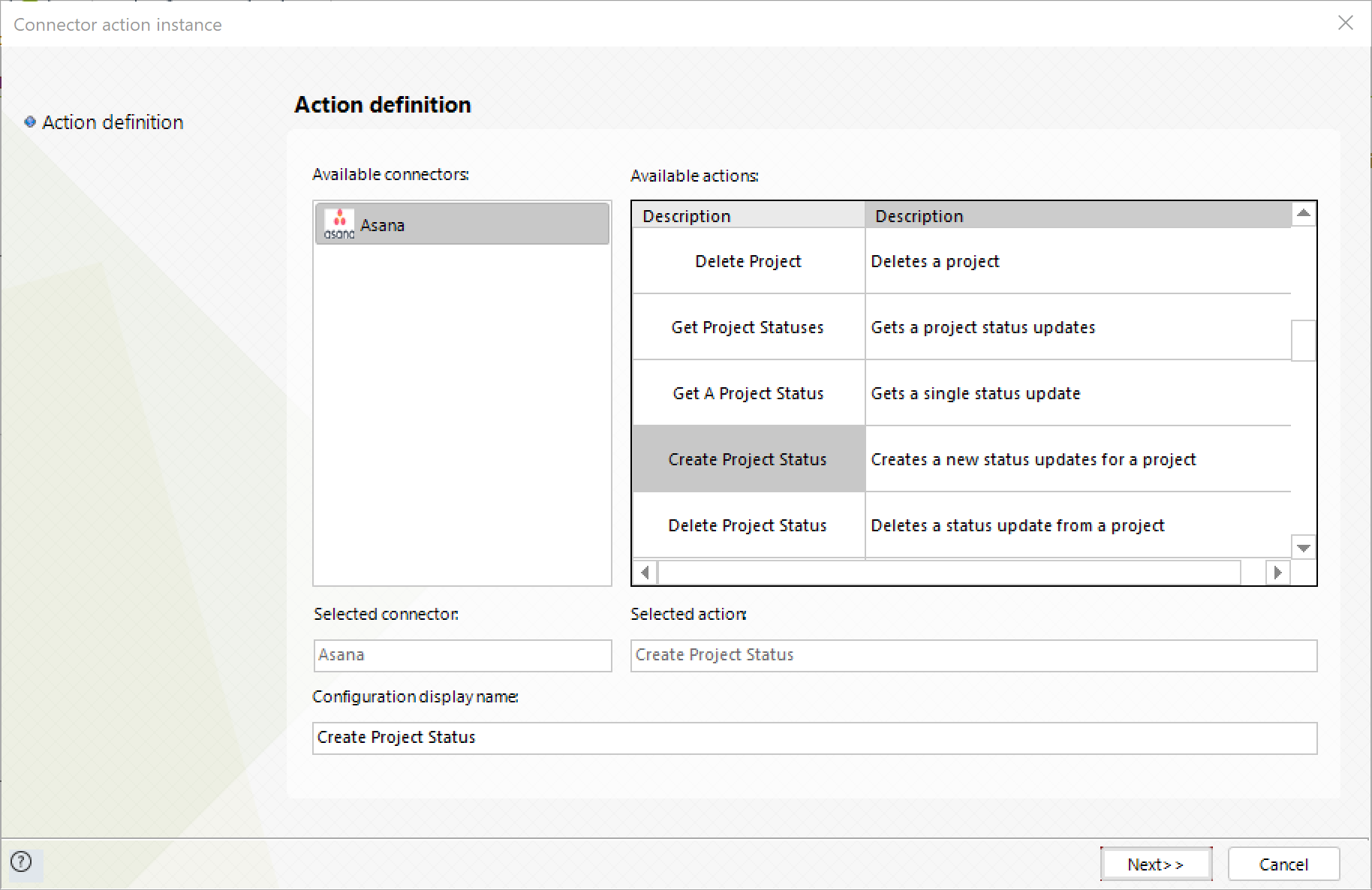Select the Delete Project action
Screen dimensions: 1372x890
tap(748, 261)
